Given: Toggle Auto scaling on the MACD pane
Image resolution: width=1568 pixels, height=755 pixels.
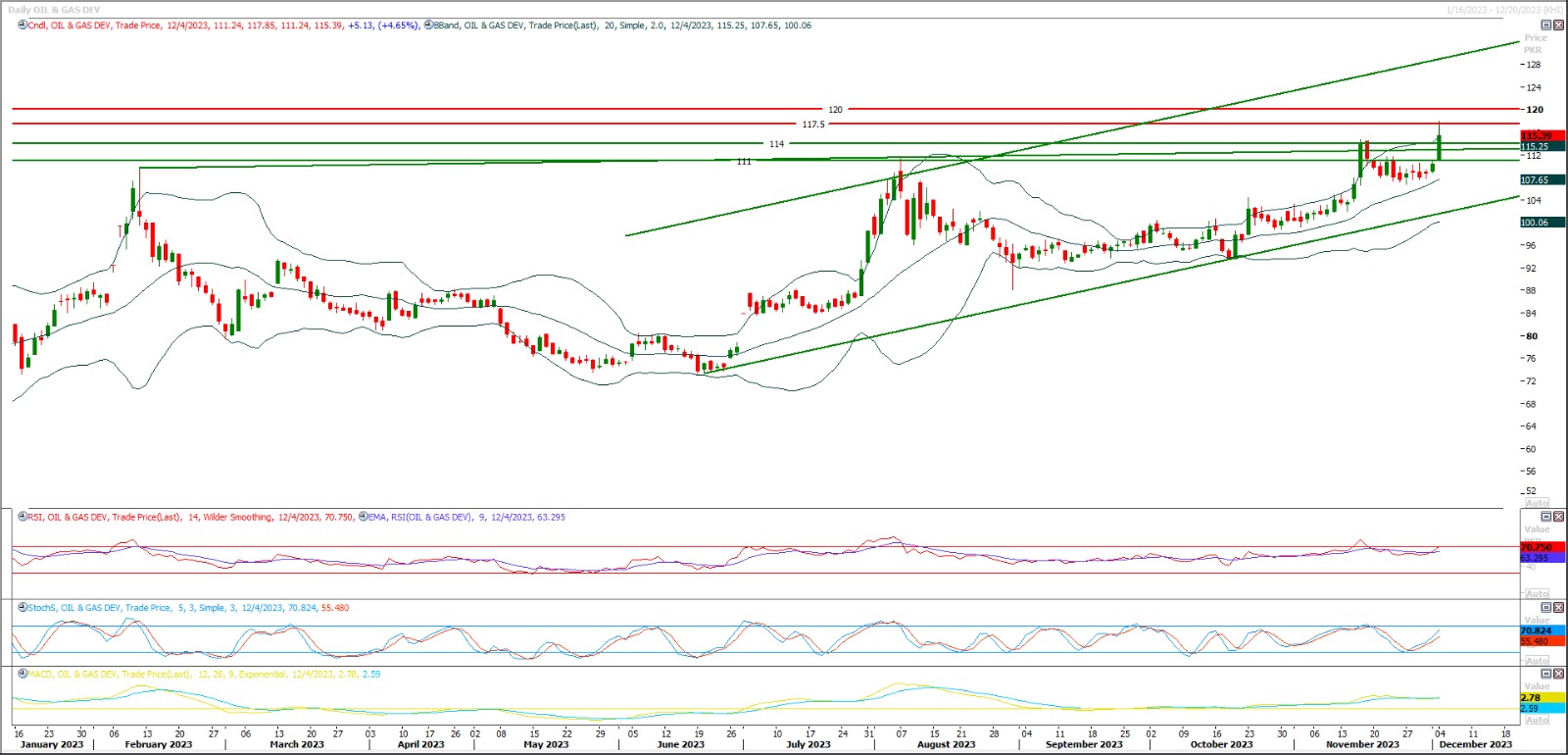Looking at the screenshot, I should coord(1538,720).
